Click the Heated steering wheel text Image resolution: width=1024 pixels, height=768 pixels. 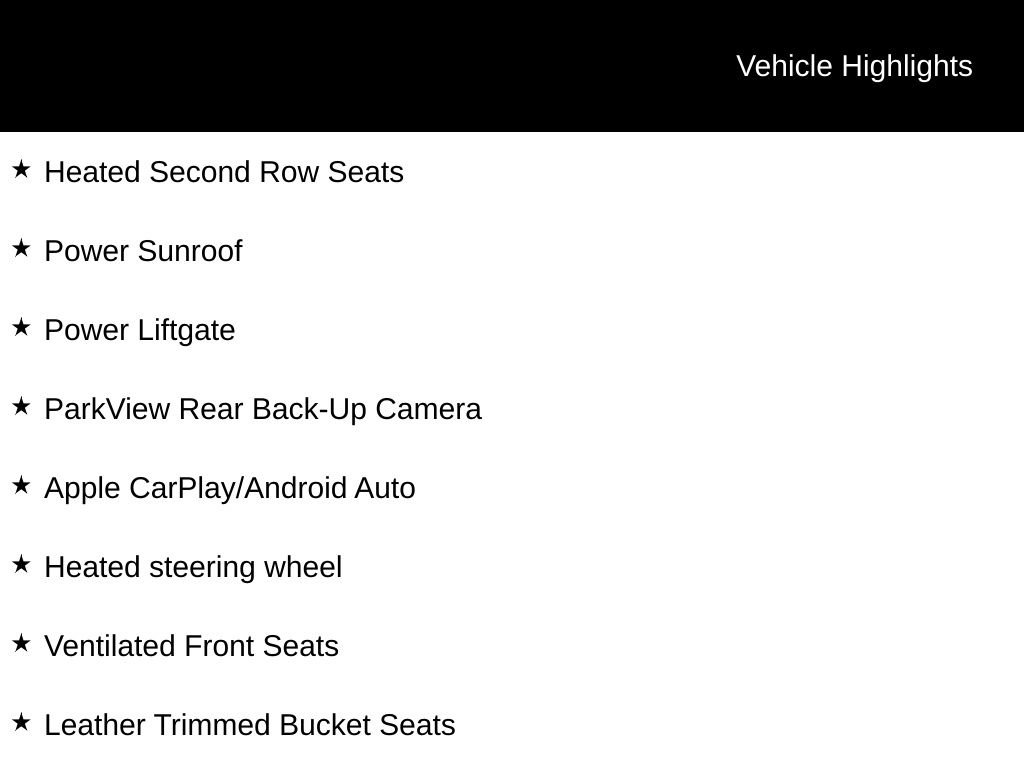[193, 567]
